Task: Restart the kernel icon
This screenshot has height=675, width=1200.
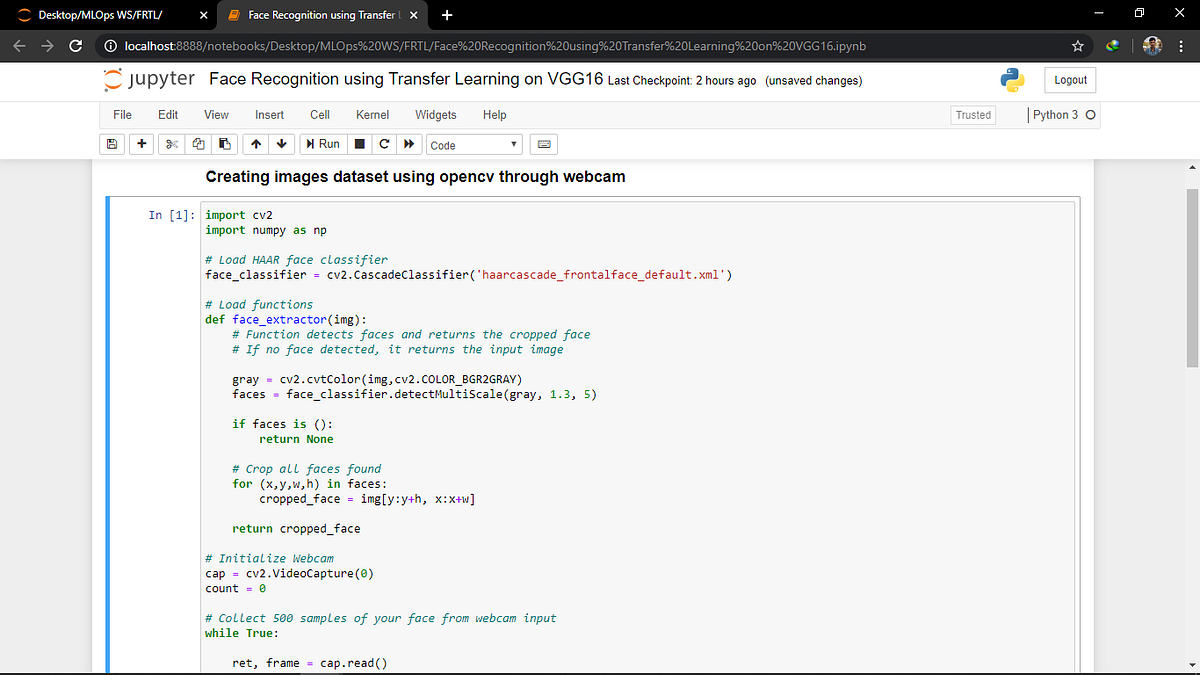Action: (384, 144)
